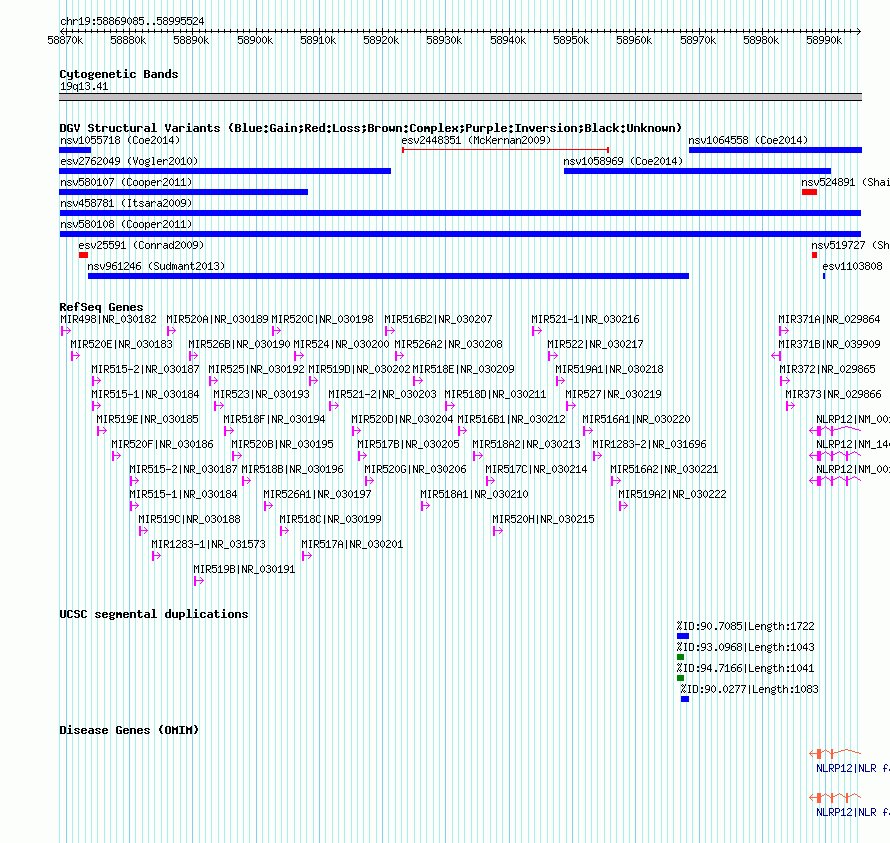Open the UCSC segmental duplications track title
The height and width of the screenshot is (843, 890).
154,614
